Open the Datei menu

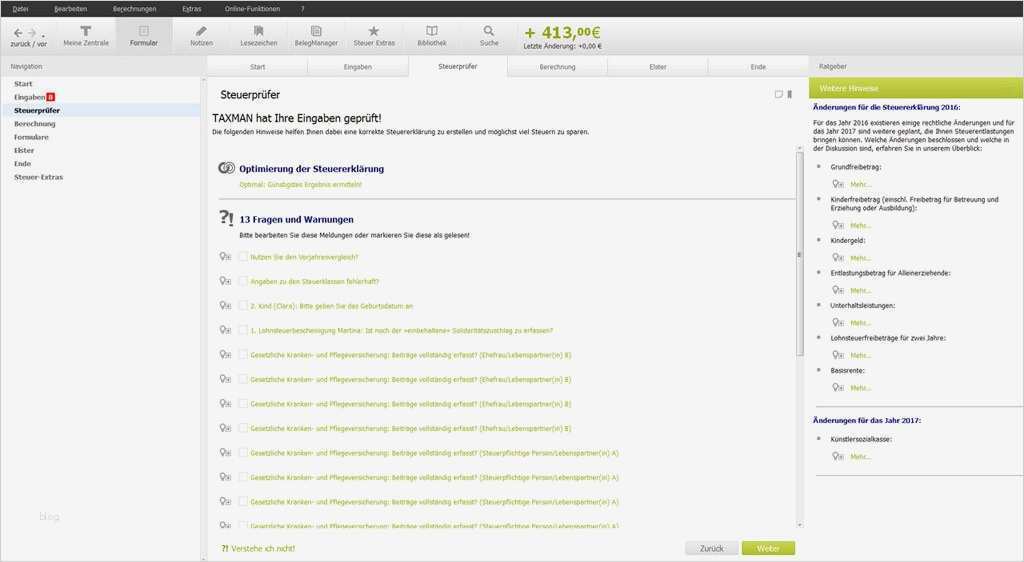(20, 9)
